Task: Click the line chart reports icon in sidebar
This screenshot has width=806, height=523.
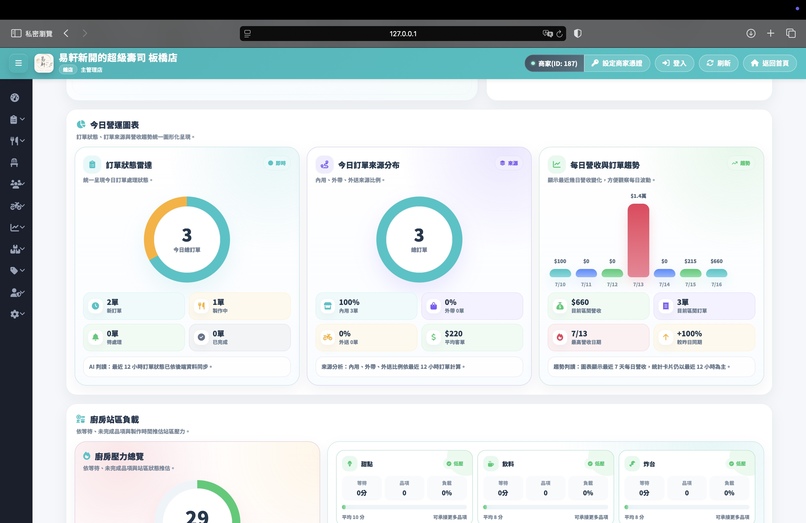Action: [x=14, y=227]
